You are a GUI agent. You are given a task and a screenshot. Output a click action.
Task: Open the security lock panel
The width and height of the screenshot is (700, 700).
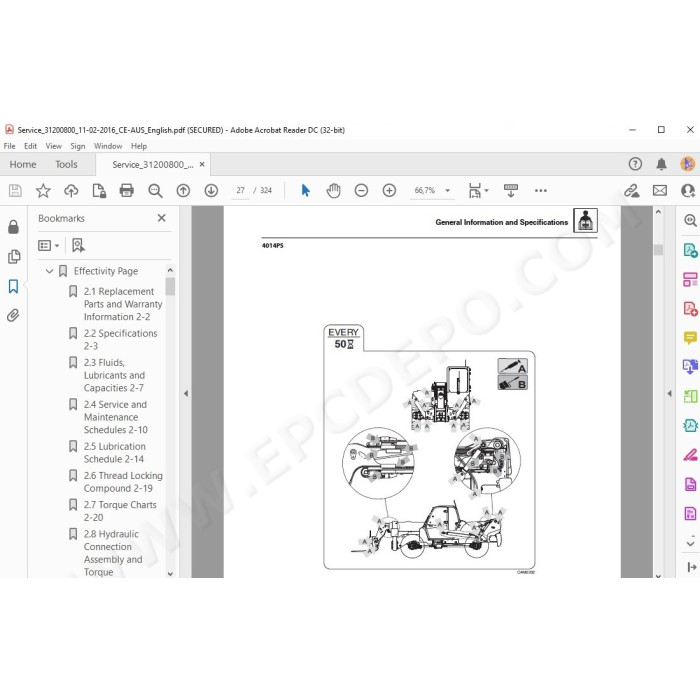[13, 227]
